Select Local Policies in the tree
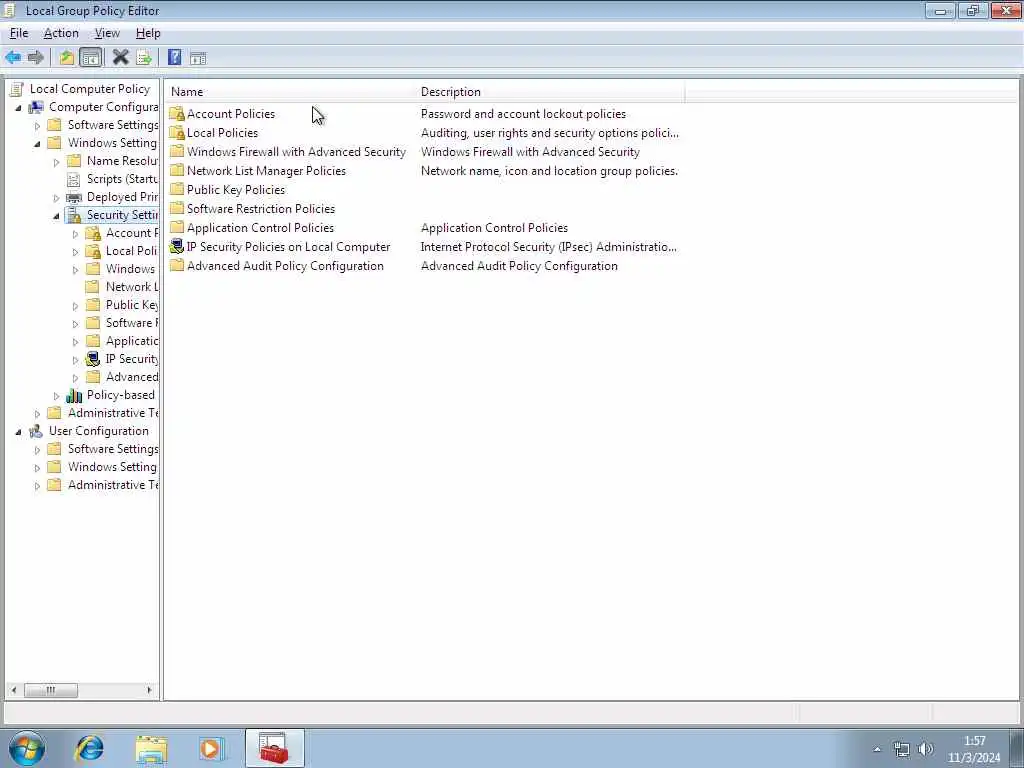1024x768 pixels. pyautogui.click(x=132, y=251)
